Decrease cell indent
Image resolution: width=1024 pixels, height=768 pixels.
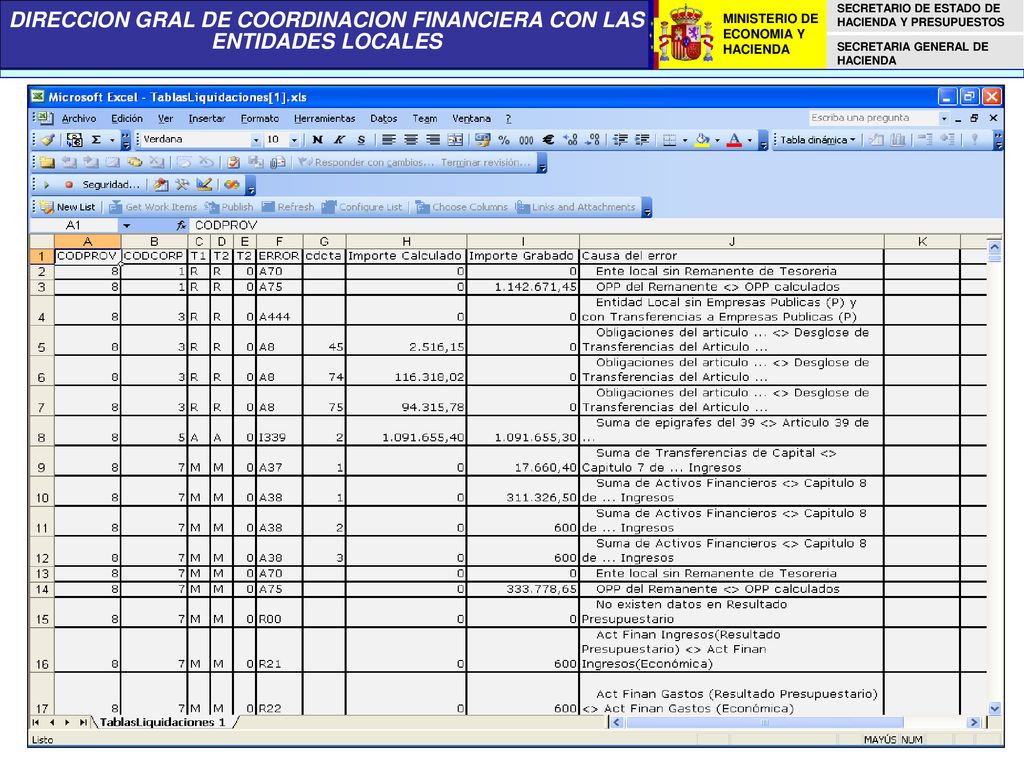[620, 140]
